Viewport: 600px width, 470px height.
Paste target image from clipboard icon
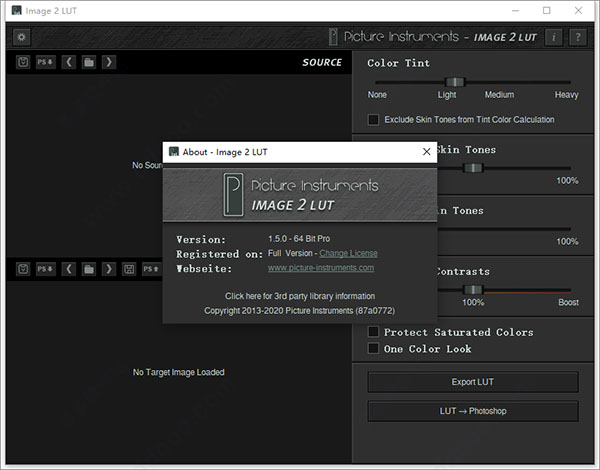[23, 269]
